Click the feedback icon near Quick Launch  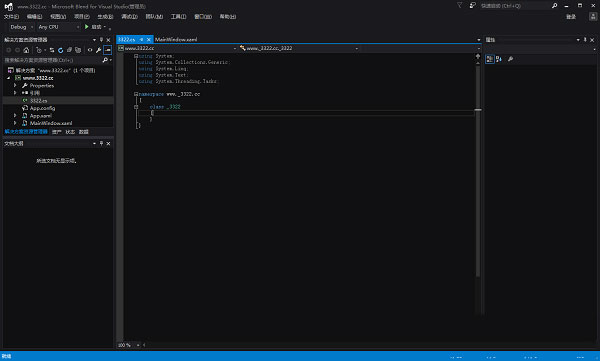click(473, 5)
